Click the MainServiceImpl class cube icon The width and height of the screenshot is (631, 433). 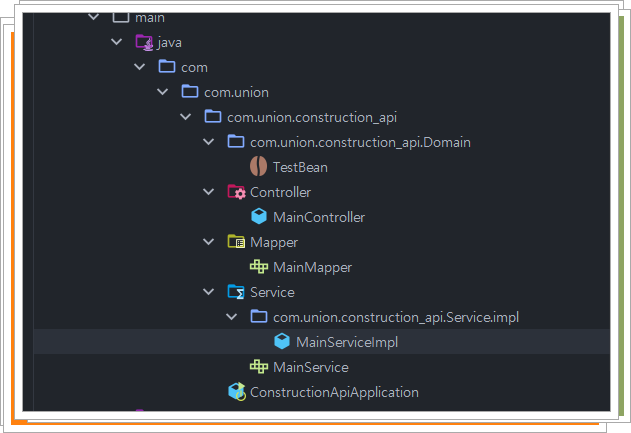(282, 341)
